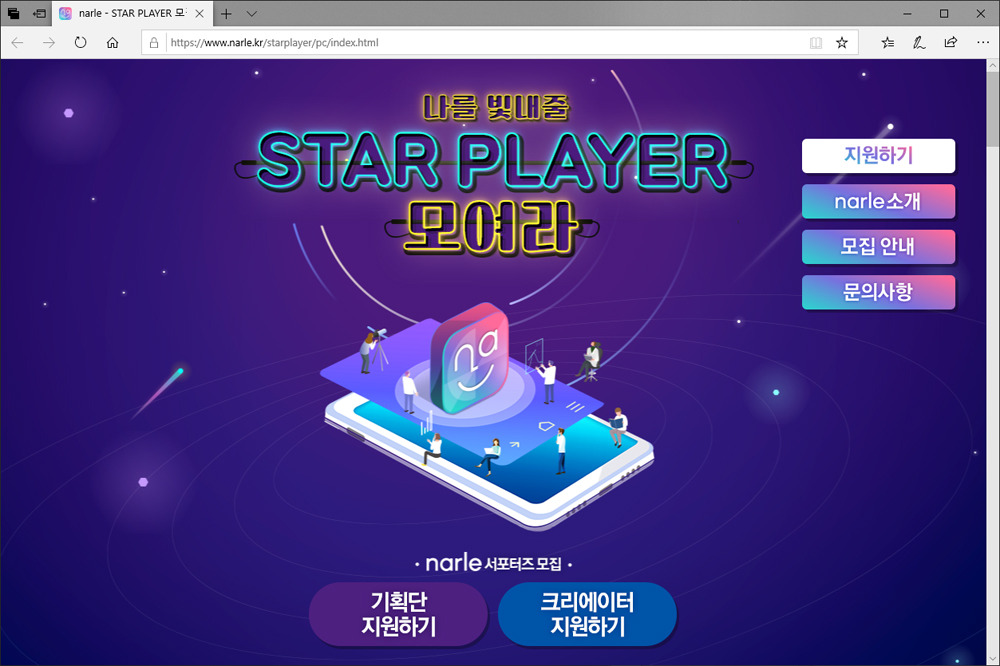
Task: Click the 기획단 지원하기 button
Action: click(399, 614)
